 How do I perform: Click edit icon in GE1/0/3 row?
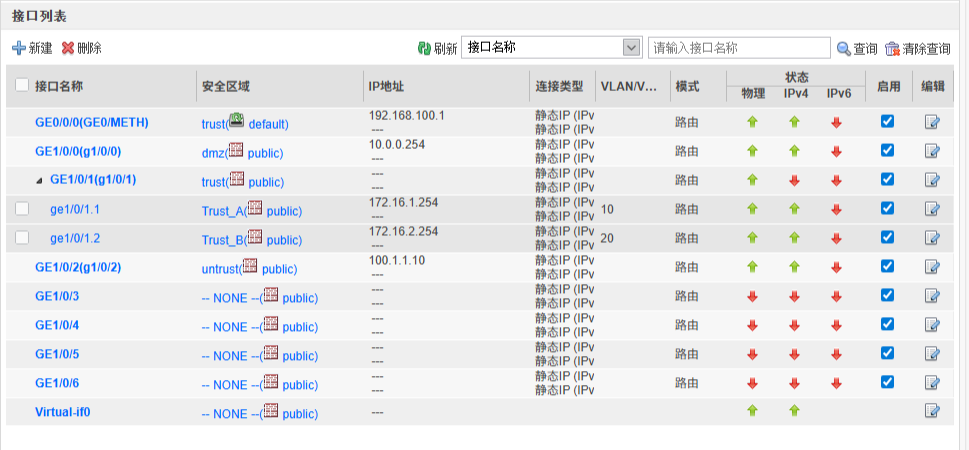pyautogui.click(x=932, y=295)
